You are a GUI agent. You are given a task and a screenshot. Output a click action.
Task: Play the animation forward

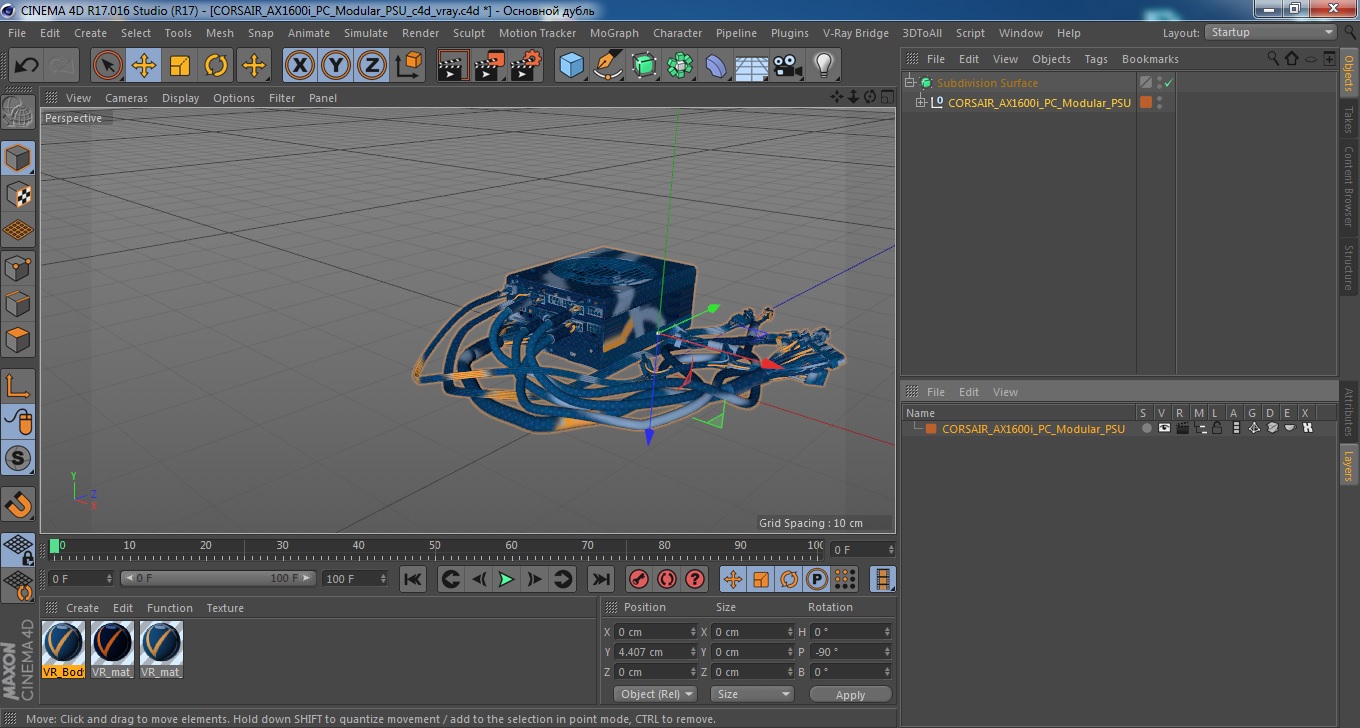pyautogui.click(x=507, y=579)
